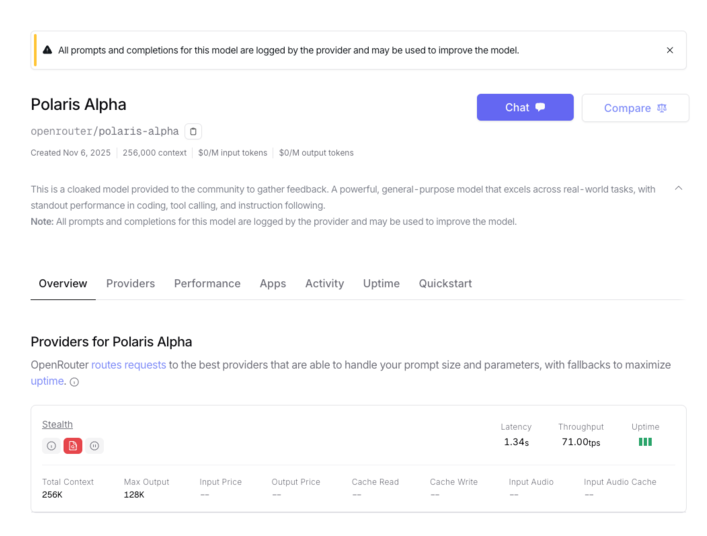Copy the openrouter/polaris-alpha model slug
The height and width of the screenshot is (536, 707).
pos(194,131)
